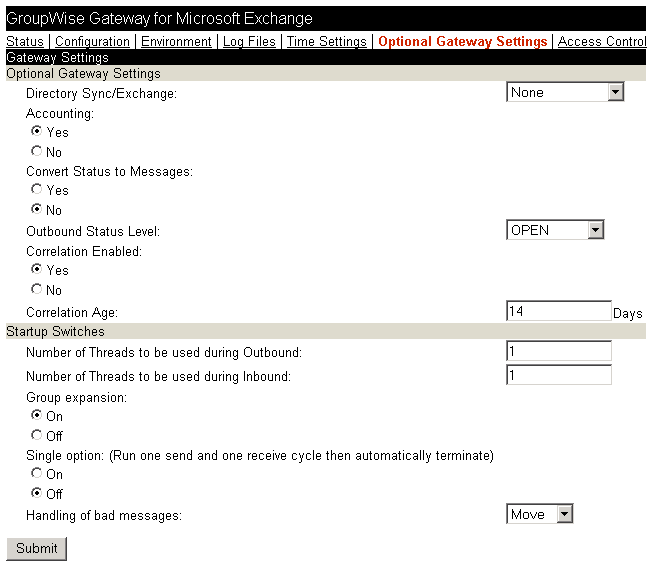
Task: Click the Startup Switches section heading
Action: click(x=56, y=332)
